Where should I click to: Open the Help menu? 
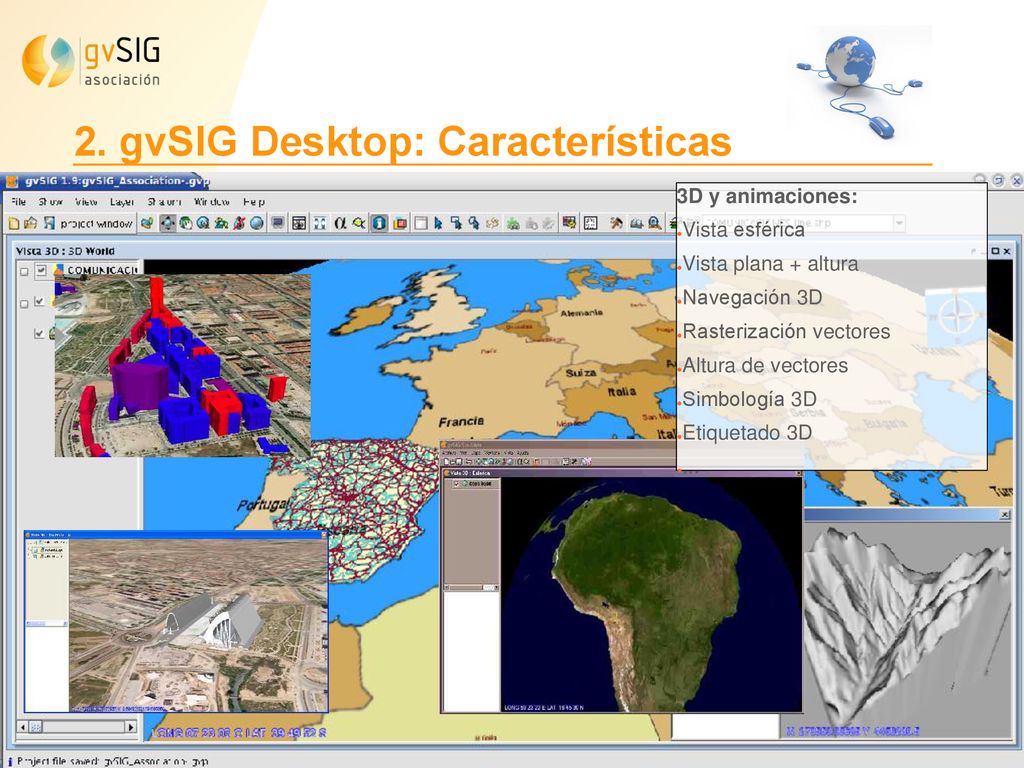tap(254, 202)
